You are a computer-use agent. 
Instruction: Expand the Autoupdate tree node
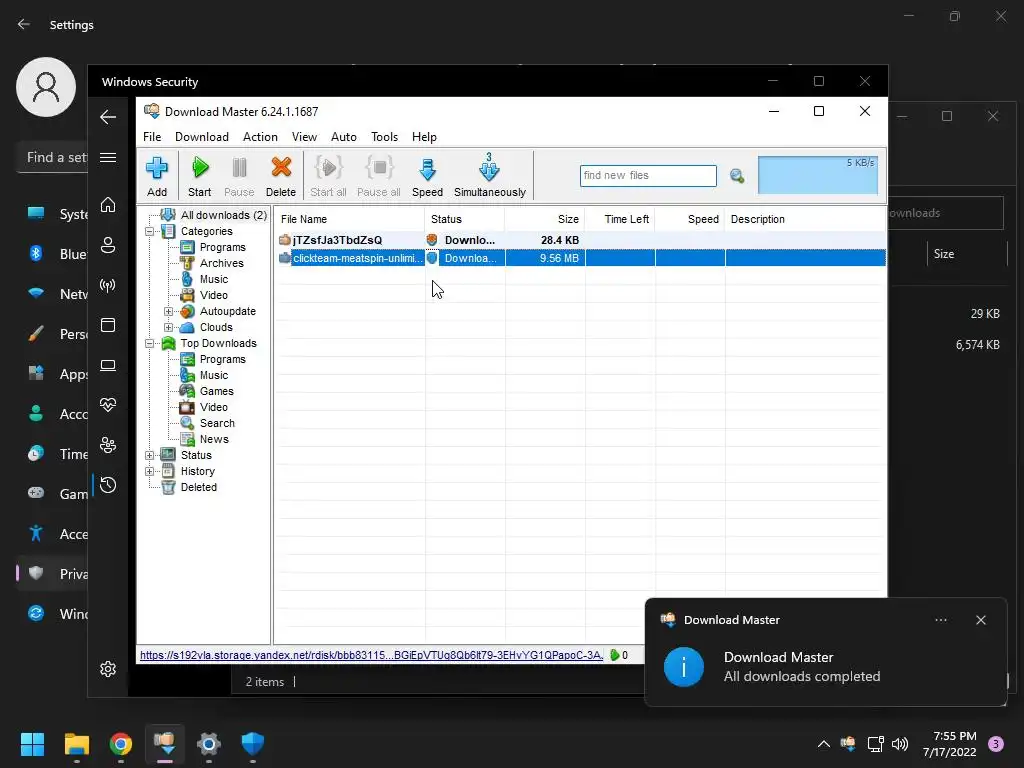168,312
